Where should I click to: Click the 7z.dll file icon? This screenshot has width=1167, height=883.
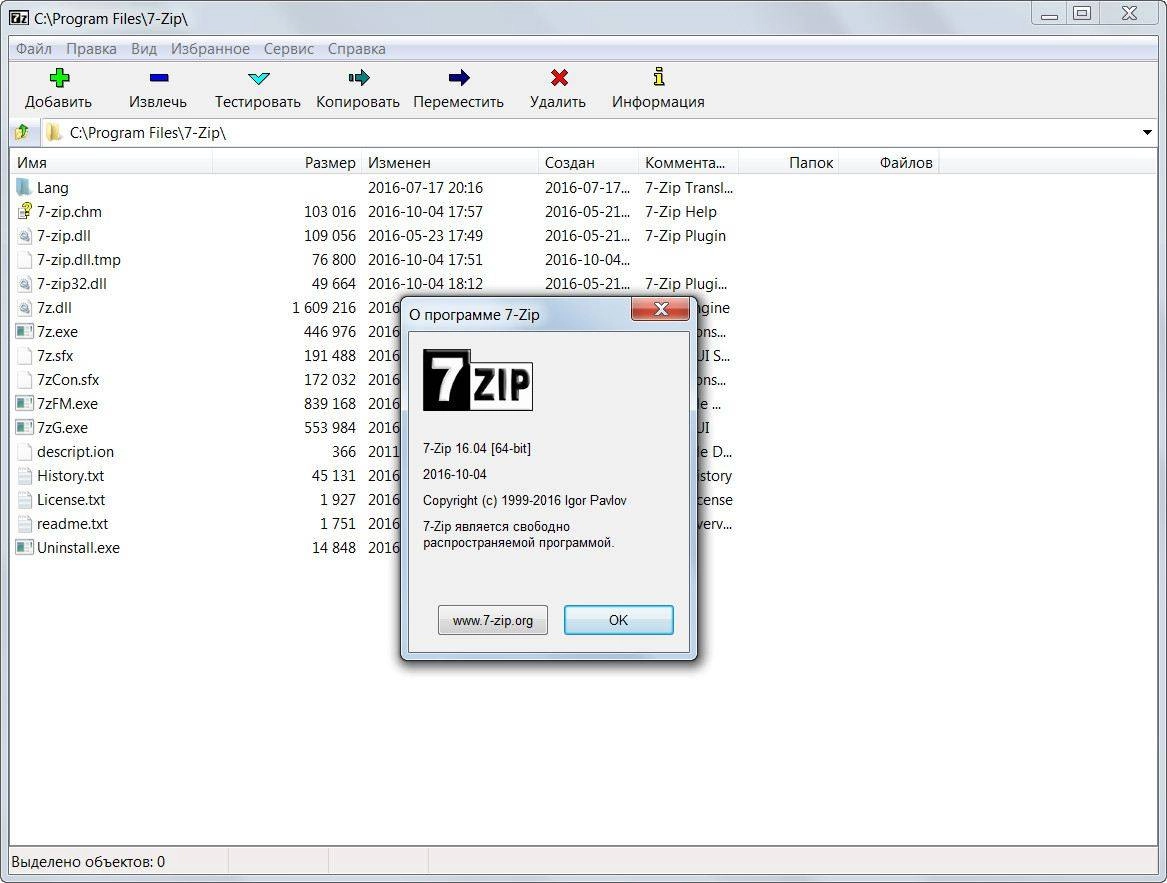[x=24, y=307]
